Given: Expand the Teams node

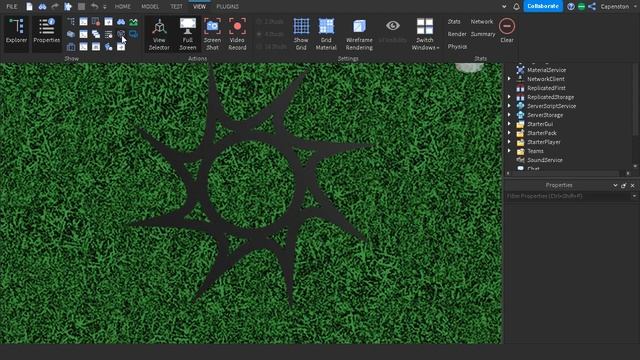Looking at the screenshot, I should (509, 151).
